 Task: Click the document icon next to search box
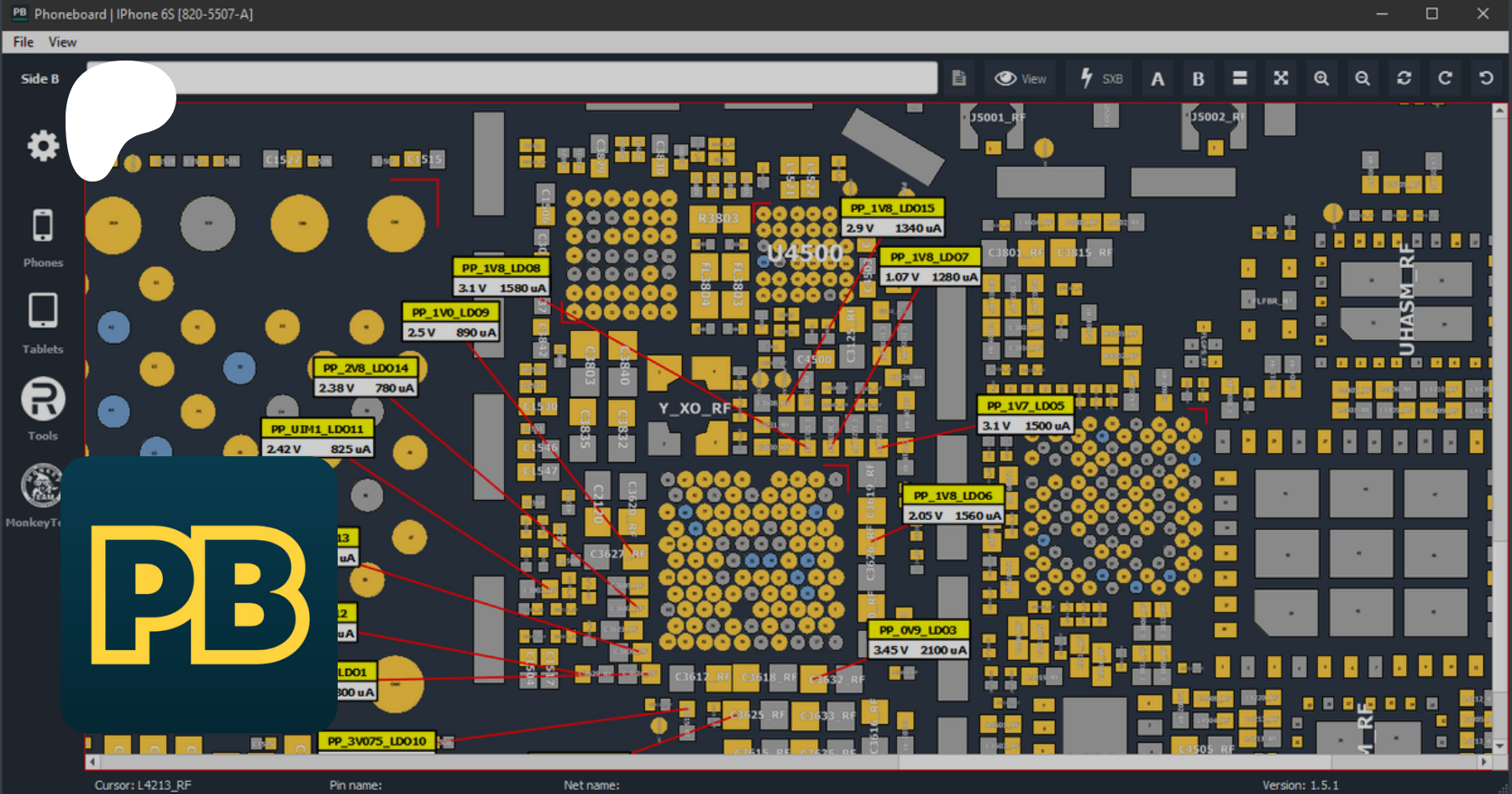coord(958,78)
